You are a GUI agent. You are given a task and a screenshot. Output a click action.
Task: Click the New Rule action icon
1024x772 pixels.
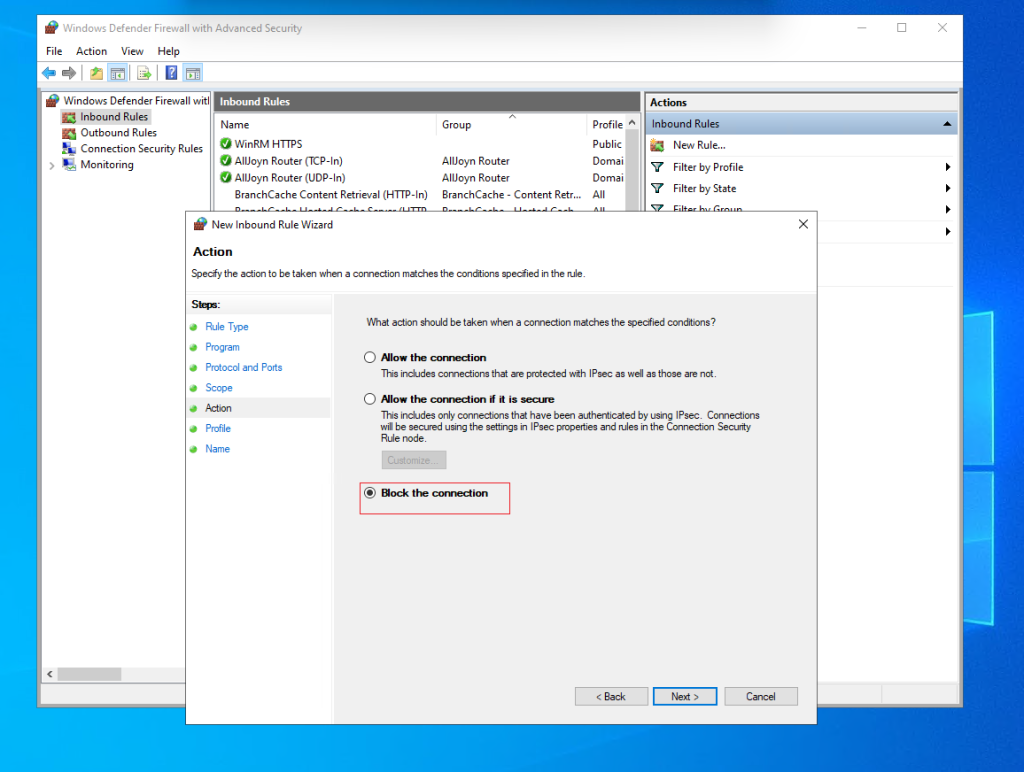coord(659,144)
